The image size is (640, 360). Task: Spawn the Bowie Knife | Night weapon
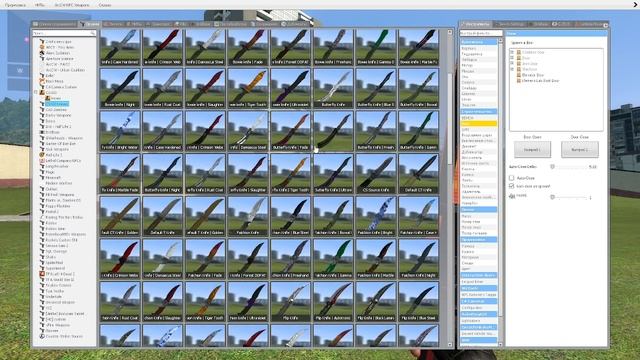(x=120, y=88)
